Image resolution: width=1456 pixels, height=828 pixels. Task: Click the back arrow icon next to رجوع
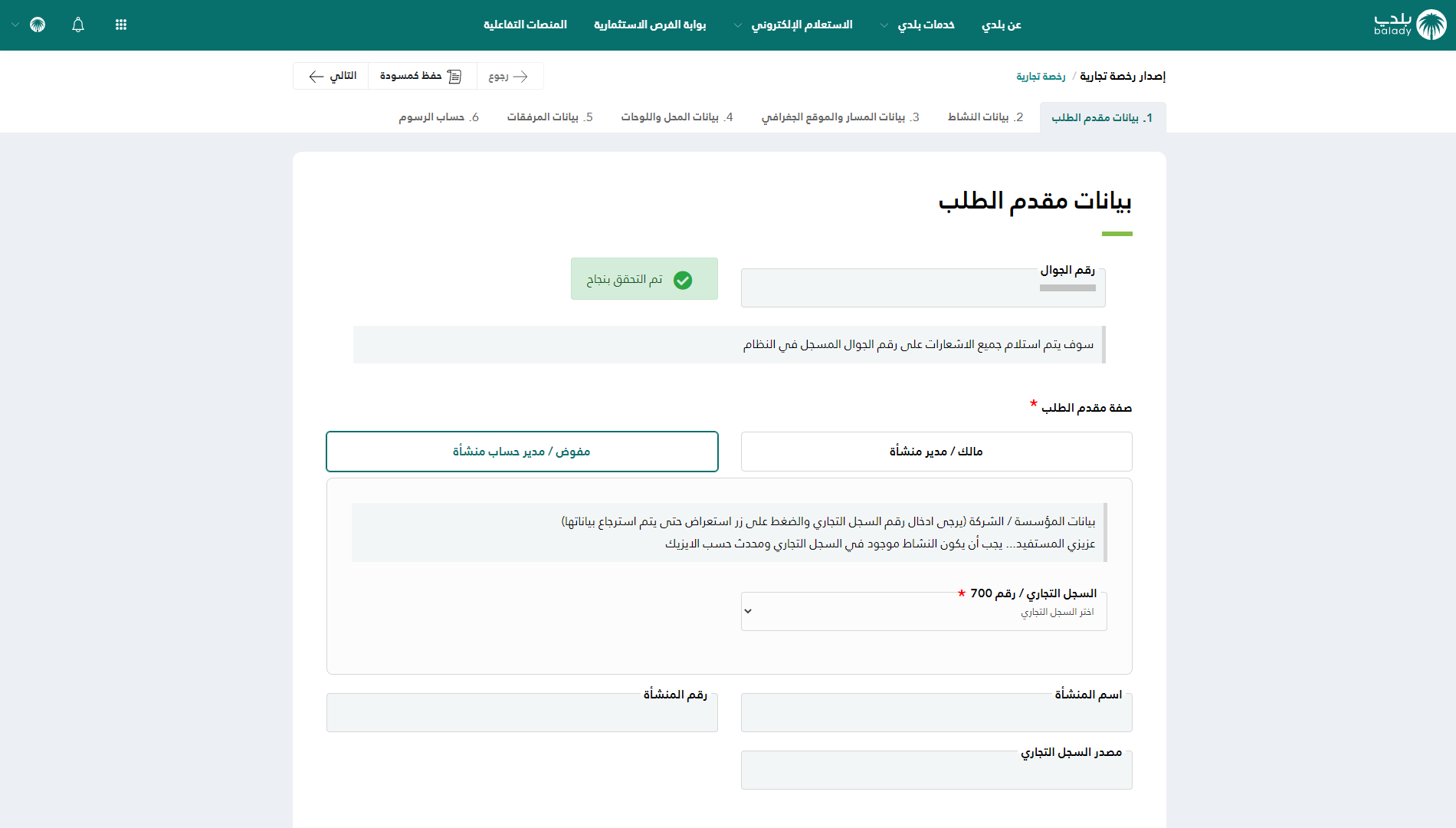pos(520,76)
